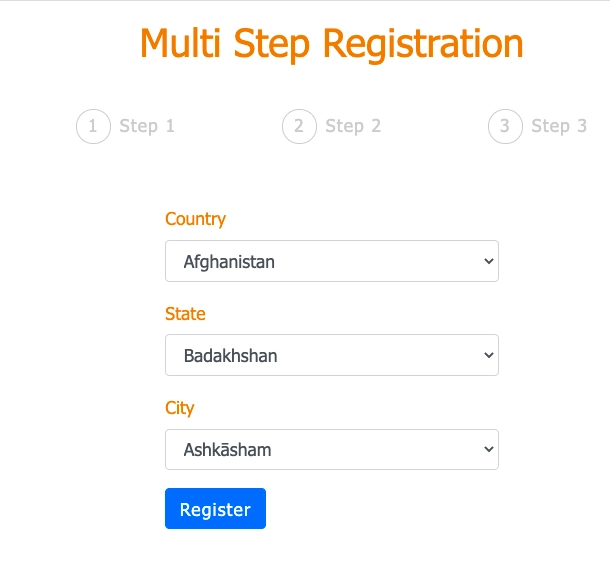The image size is (610, 569).
Task: Click the selected Afghanistan value text
Action: point(229,262)
